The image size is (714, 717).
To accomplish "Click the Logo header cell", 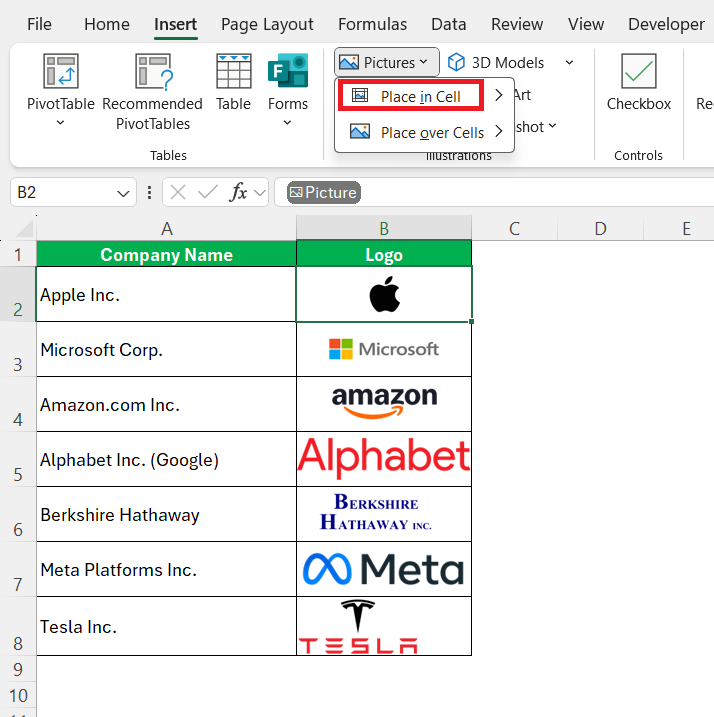I will 384,254.
